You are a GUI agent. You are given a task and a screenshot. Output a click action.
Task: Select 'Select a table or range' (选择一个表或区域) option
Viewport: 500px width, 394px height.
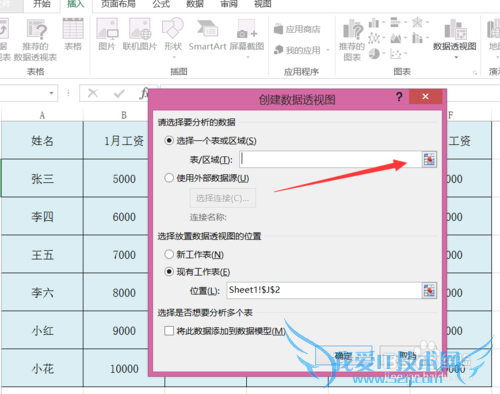coord(169,141)
